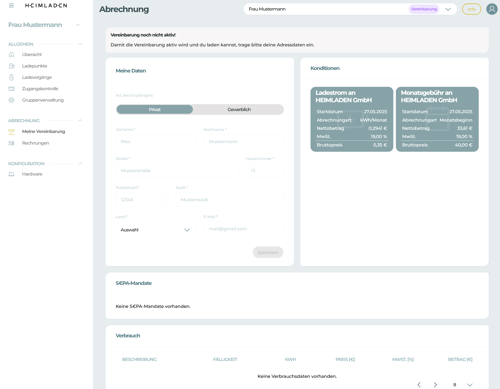500x389 pixels.
Task: Open Meine Vereinbarung in sidebar
Action: (43, 131)
